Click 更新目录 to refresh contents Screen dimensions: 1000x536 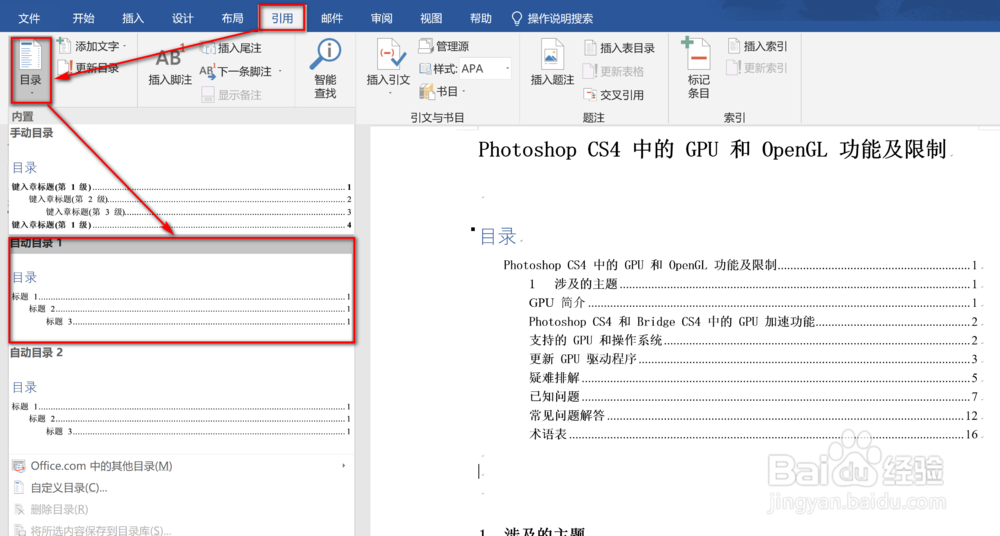(x=89, y=68)
